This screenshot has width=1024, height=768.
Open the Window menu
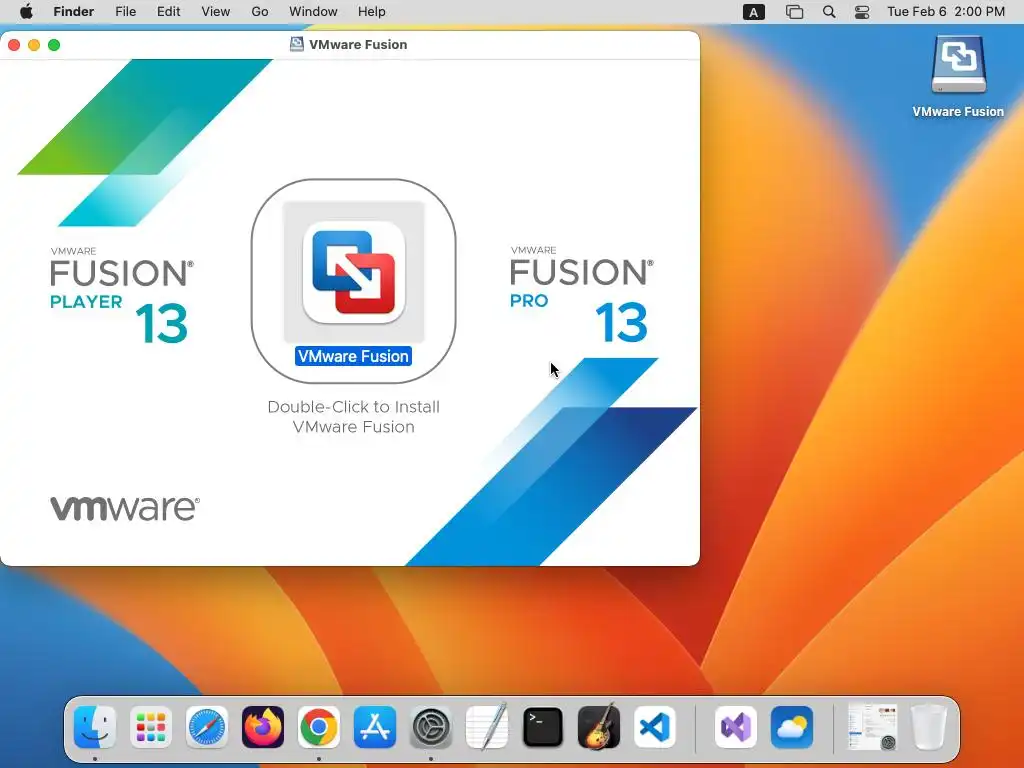click(x=313, y=12)
